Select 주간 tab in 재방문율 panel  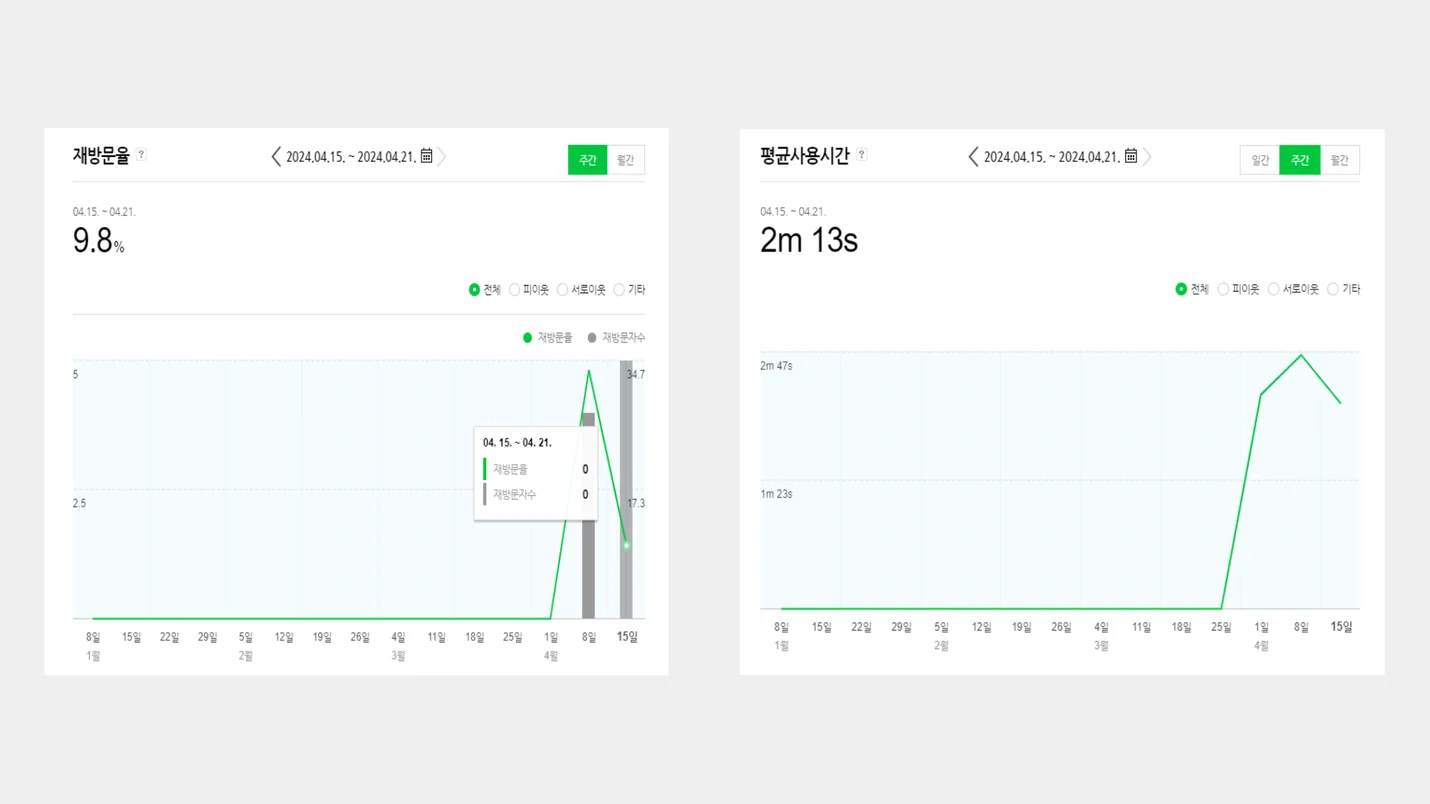coord(587,160)
